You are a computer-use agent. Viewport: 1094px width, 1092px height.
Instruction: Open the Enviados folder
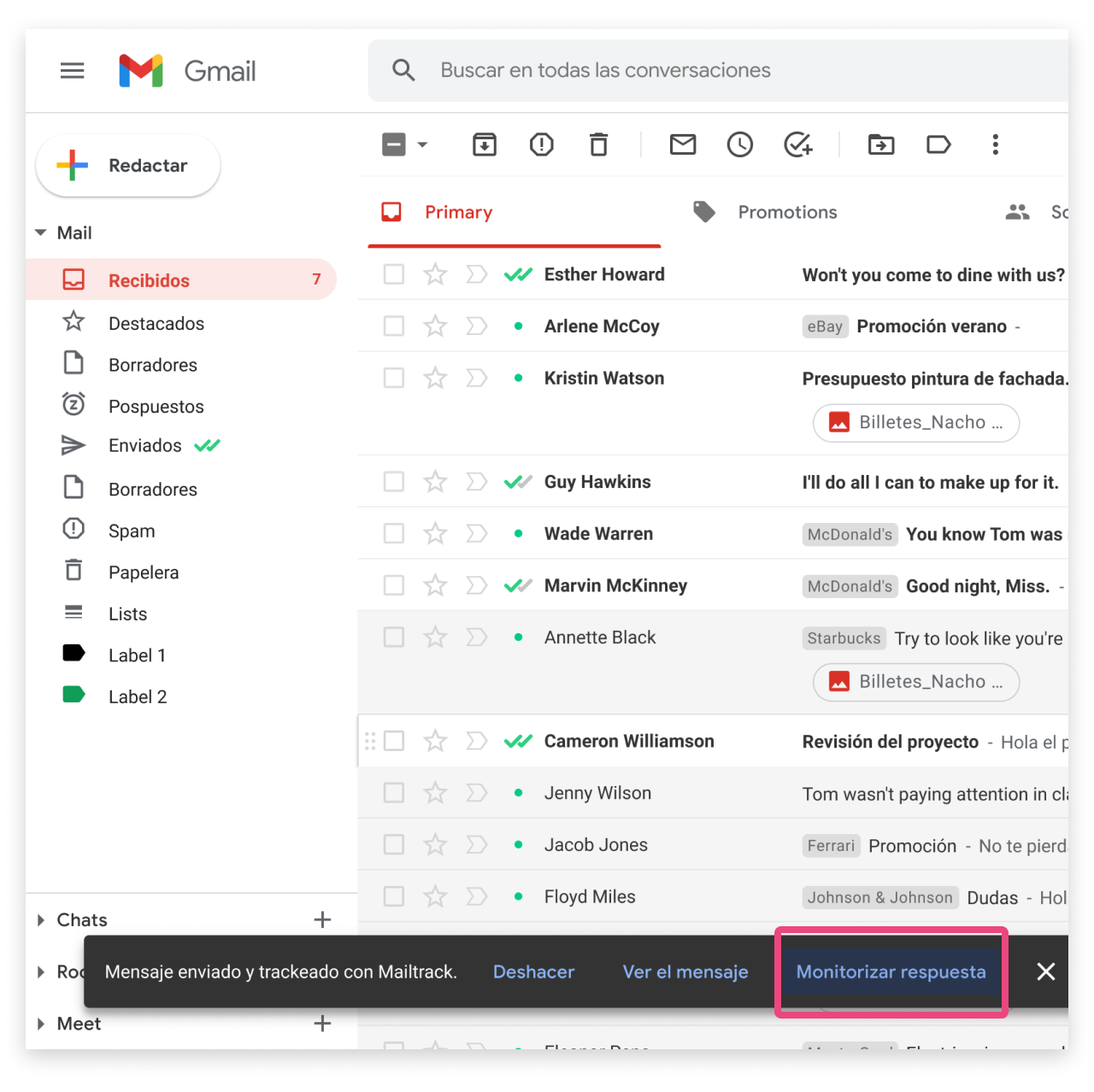(144, 445)
